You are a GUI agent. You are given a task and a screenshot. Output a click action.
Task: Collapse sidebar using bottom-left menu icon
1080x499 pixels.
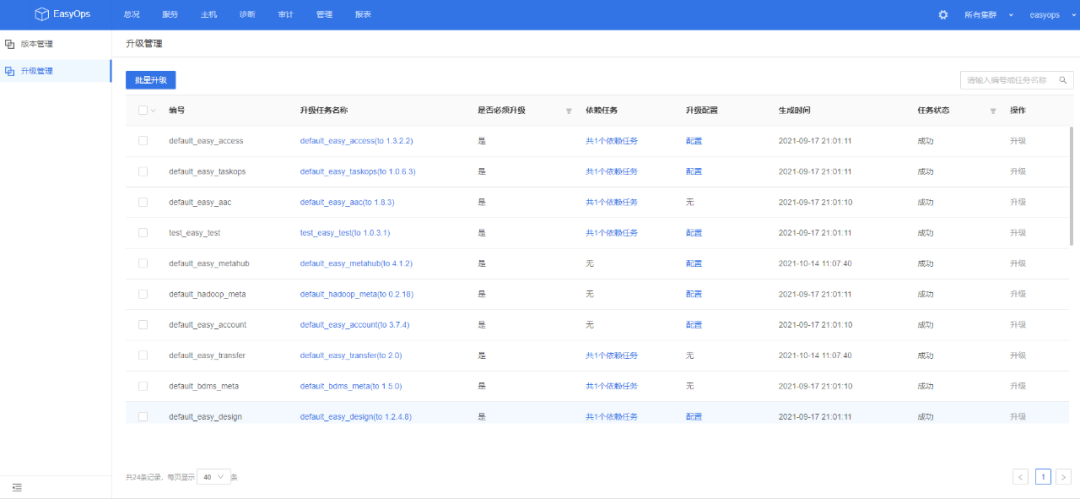pyautogui.click(x=16, y=488)
